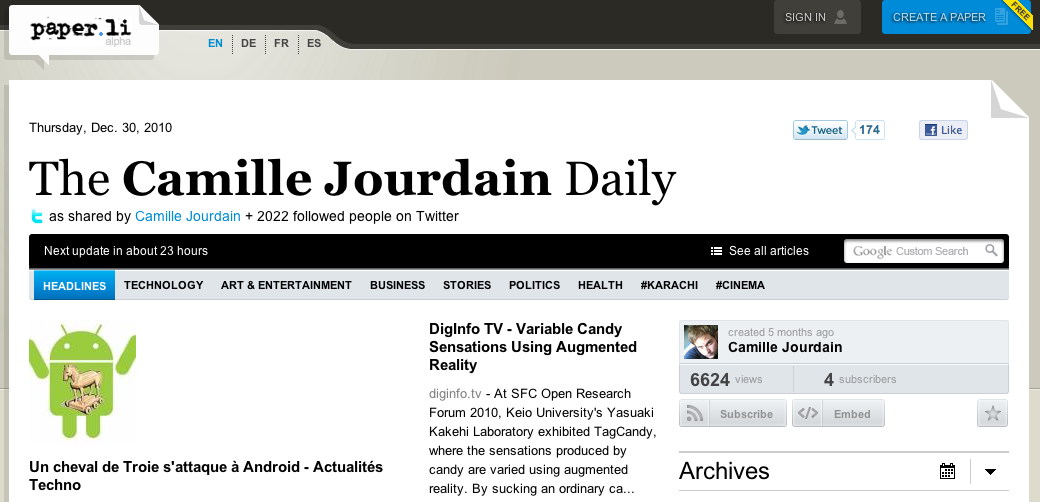This screenshot has height=502, width=1040.
Task: Click the user silhouette icon in Sign In
Action: [x=840, y=17]
